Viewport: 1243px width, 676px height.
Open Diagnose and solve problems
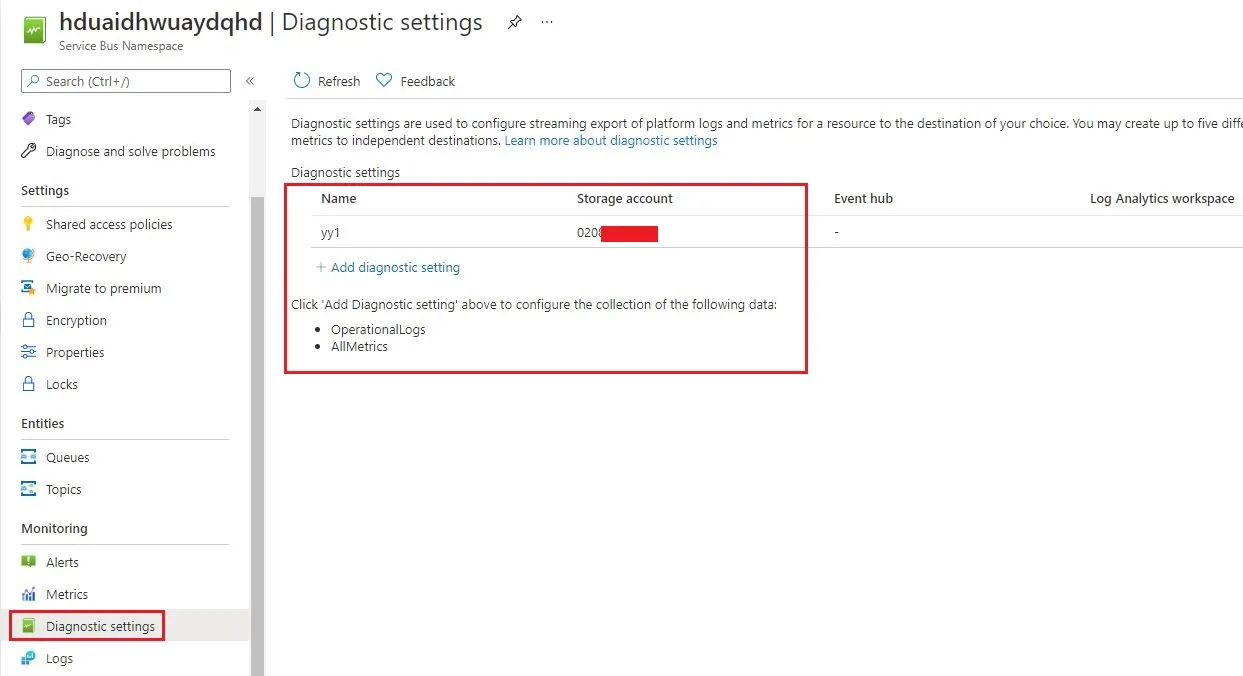[x=130, y=151]
